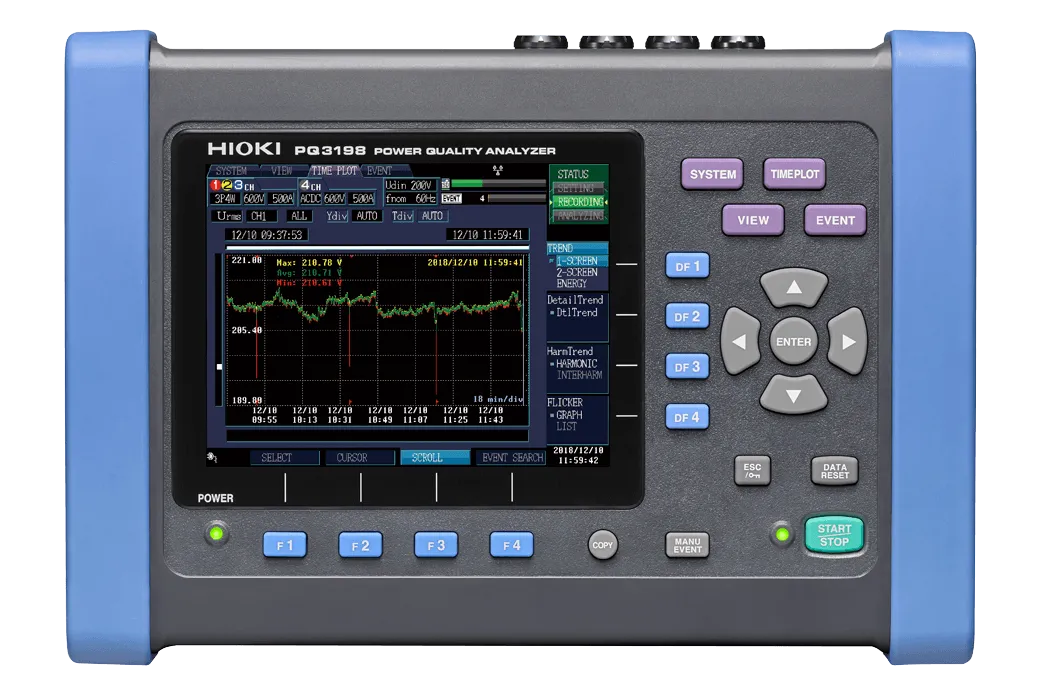The width and height of the screenshot is (1040, 694).
Task: Select 2-SCREEN under the TREND menu
Action: point(576,272)
